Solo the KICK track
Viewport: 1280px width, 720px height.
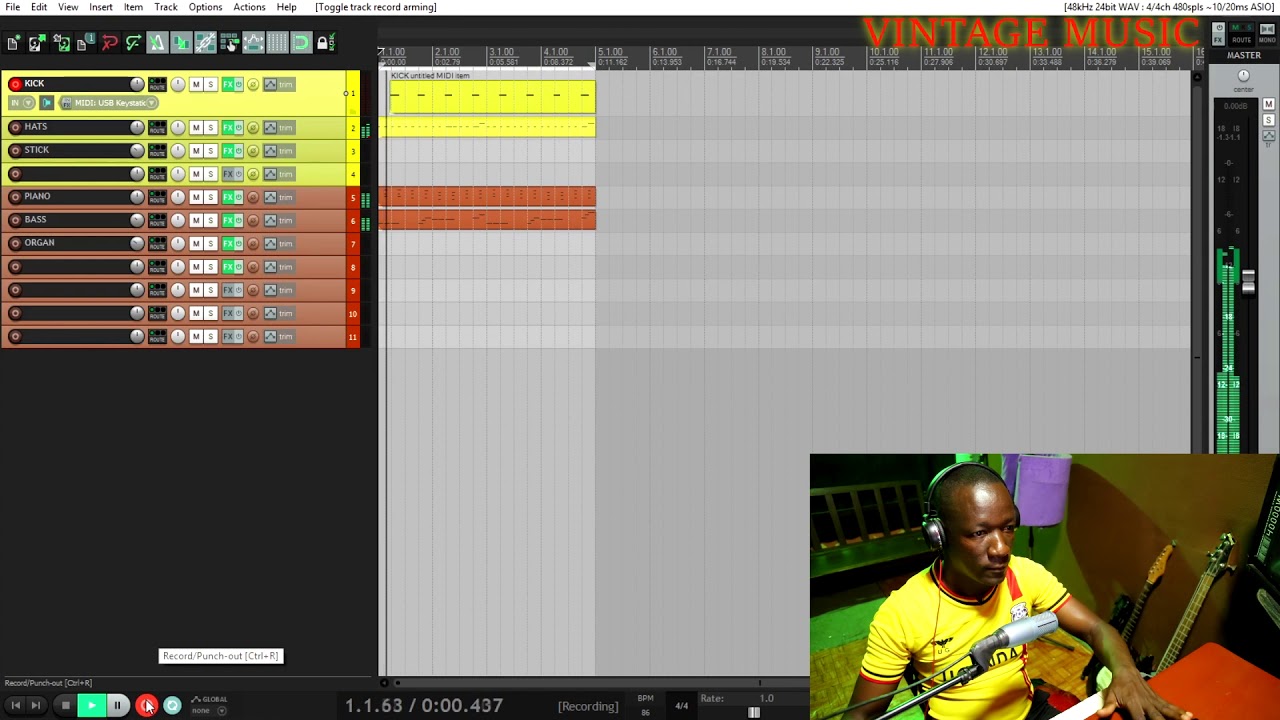(210, 85)
